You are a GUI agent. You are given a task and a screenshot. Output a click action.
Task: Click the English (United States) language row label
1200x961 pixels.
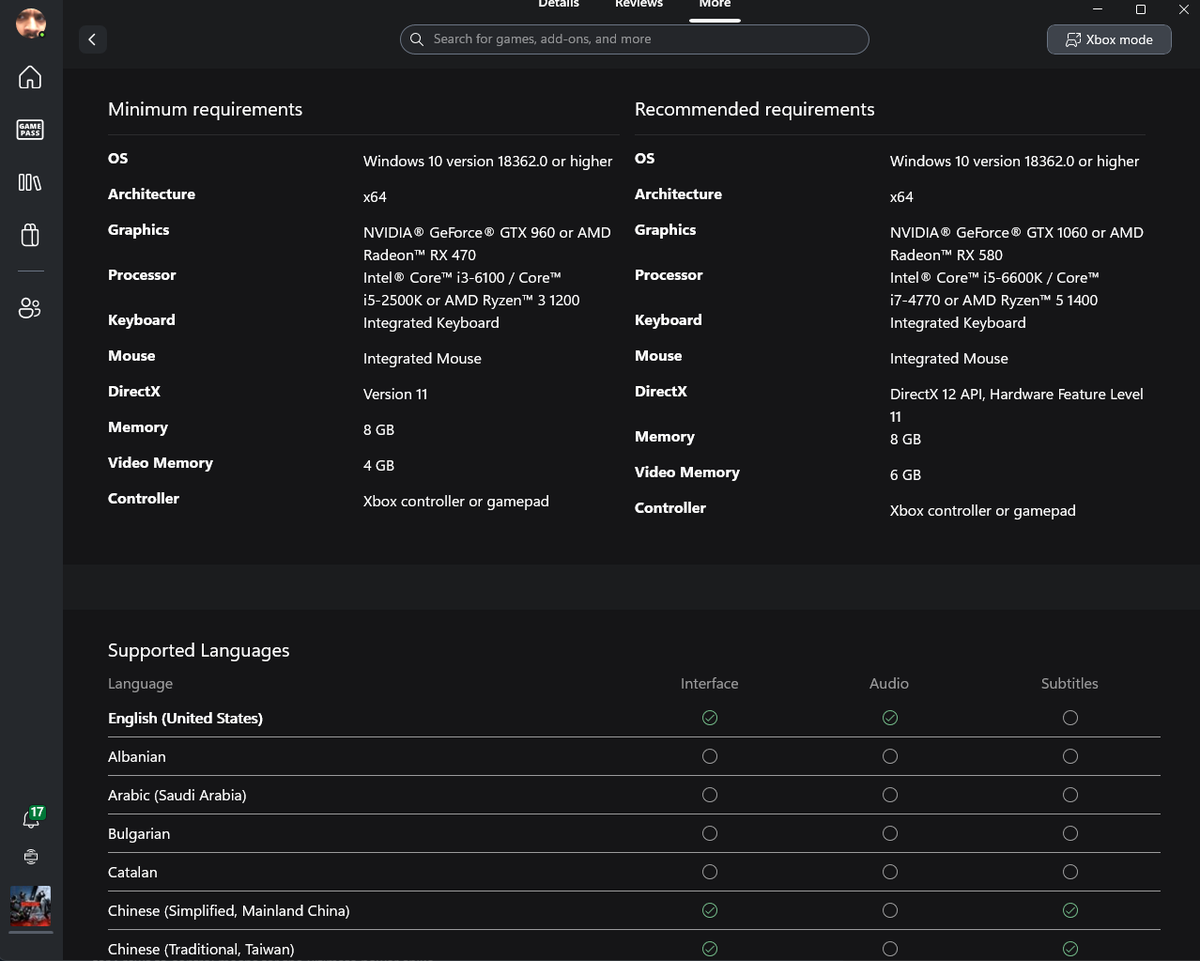185,718
